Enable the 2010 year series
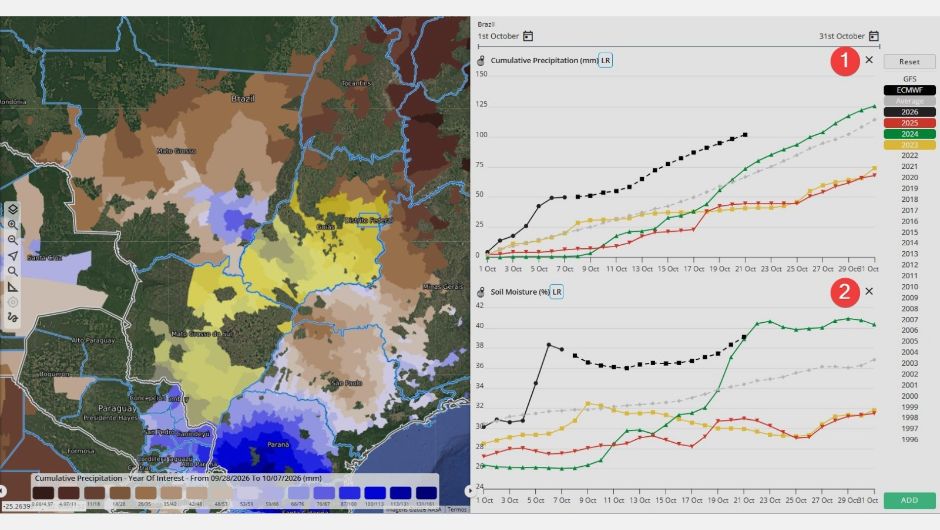Screen dimensions: 940x530 909,287
